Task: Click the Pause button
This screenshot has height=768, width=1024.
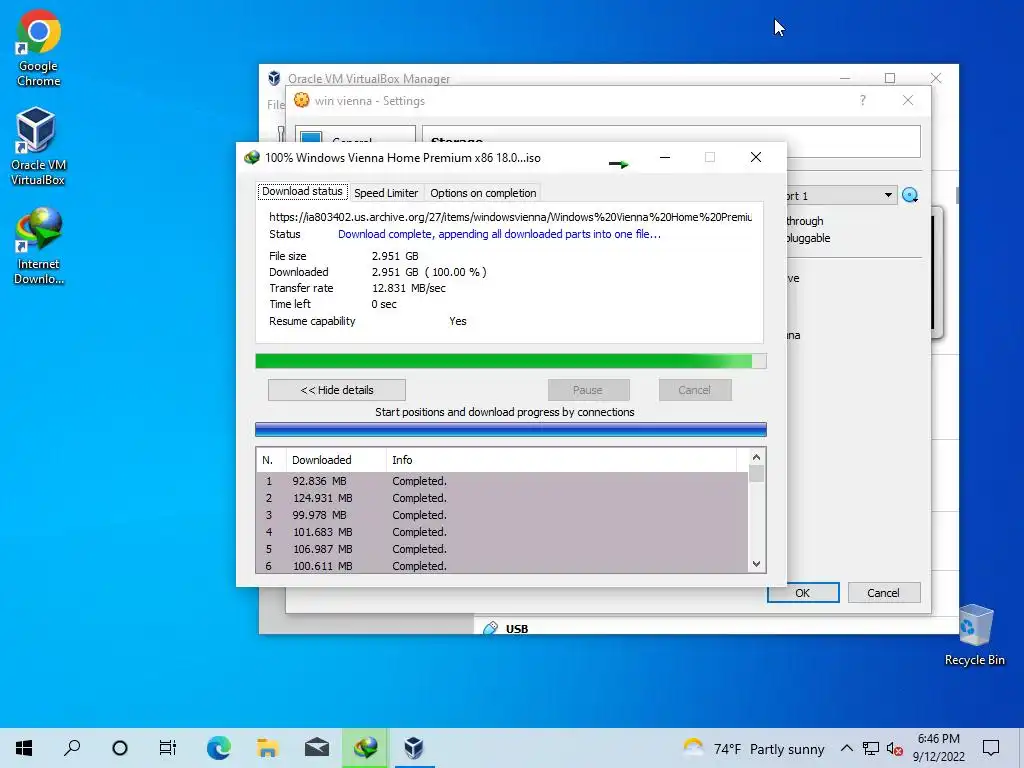Action: [x=588, y=390]
